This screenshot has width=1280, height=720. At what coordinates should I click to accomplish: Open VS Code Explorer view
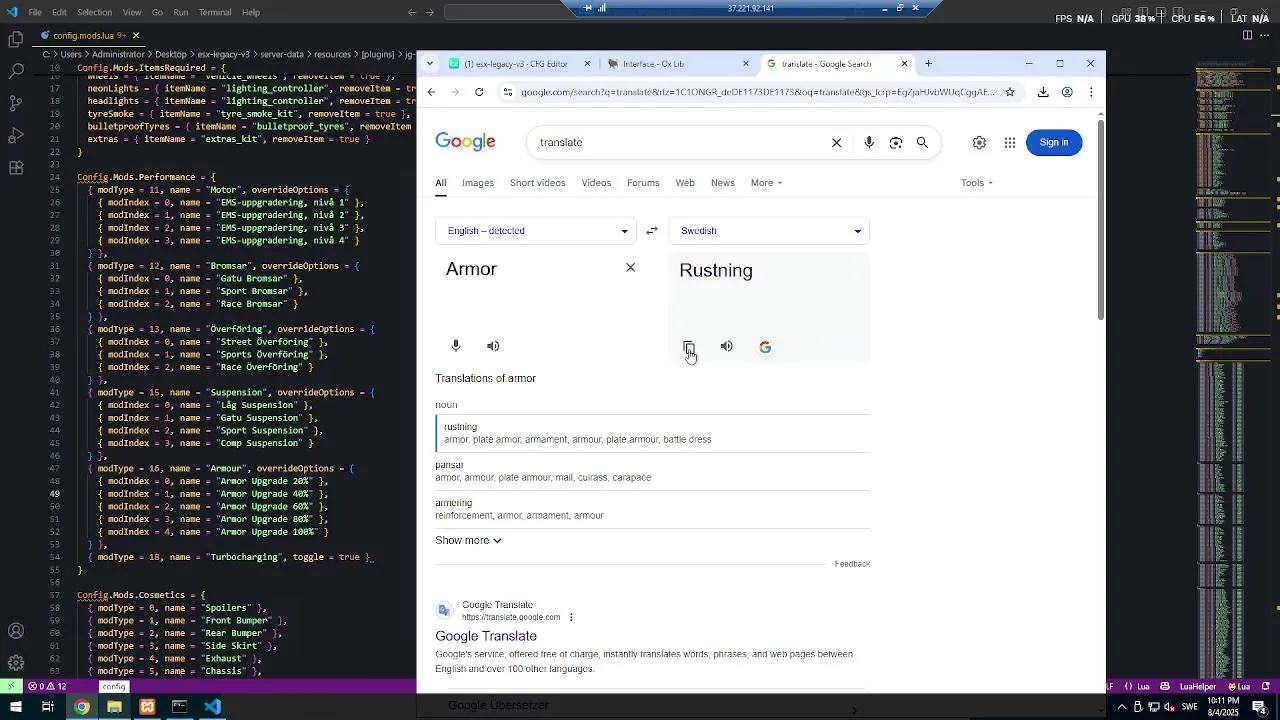[x=16, y=40]
